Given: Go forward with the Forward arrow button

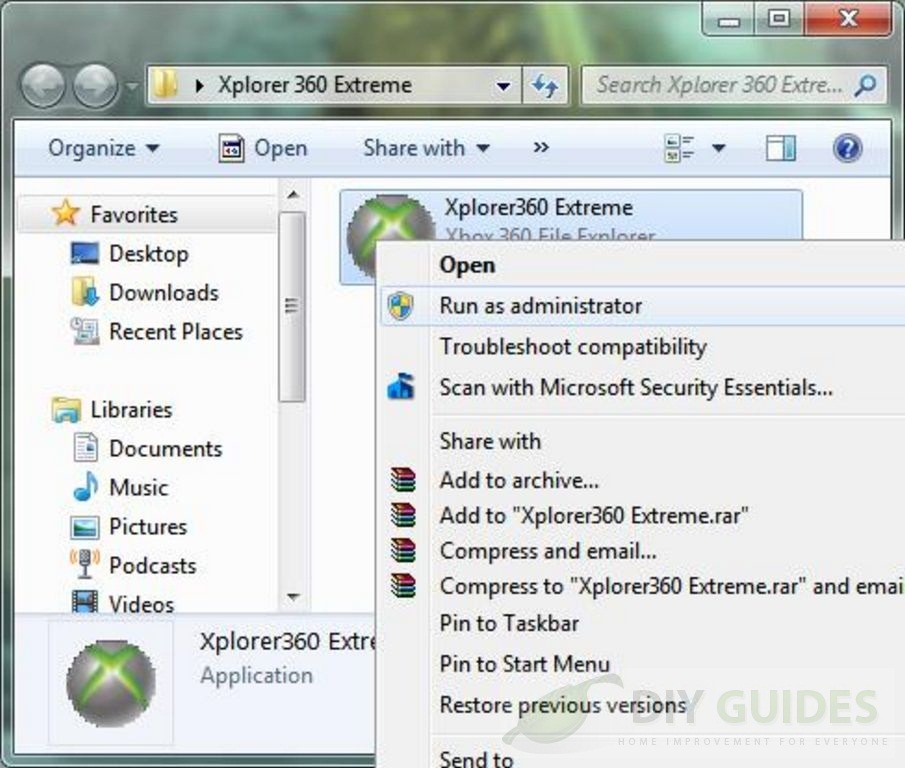Looking at the screenshot, I should click(96, 85).
